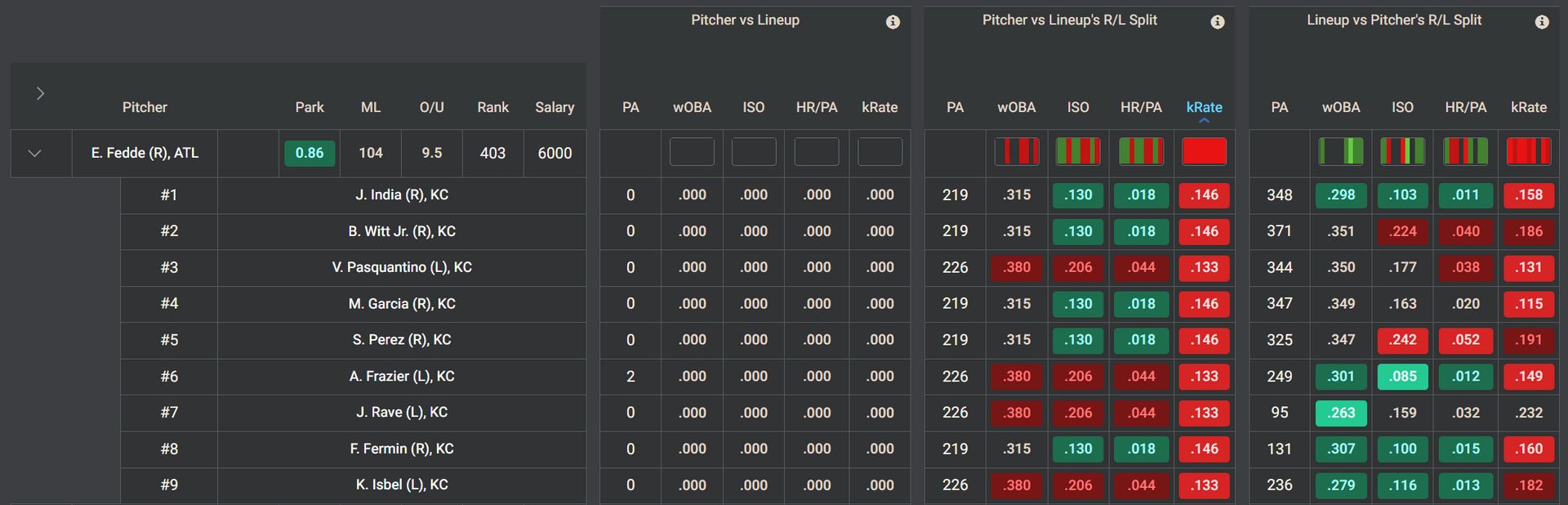Click ISO striped heat bar in lineup split
Viewport: 1568px width, 505px height.
point(1402,152)
